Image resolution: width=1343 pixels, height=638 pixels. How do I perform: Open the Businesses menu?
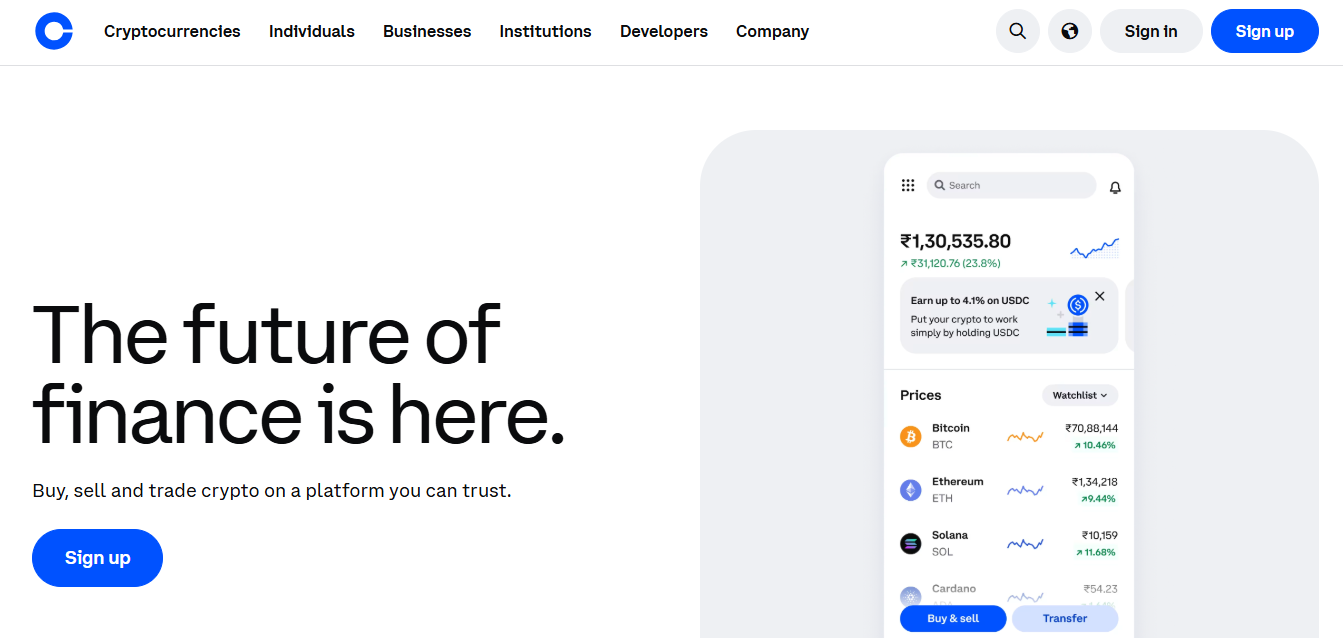[x=427, y=31]
